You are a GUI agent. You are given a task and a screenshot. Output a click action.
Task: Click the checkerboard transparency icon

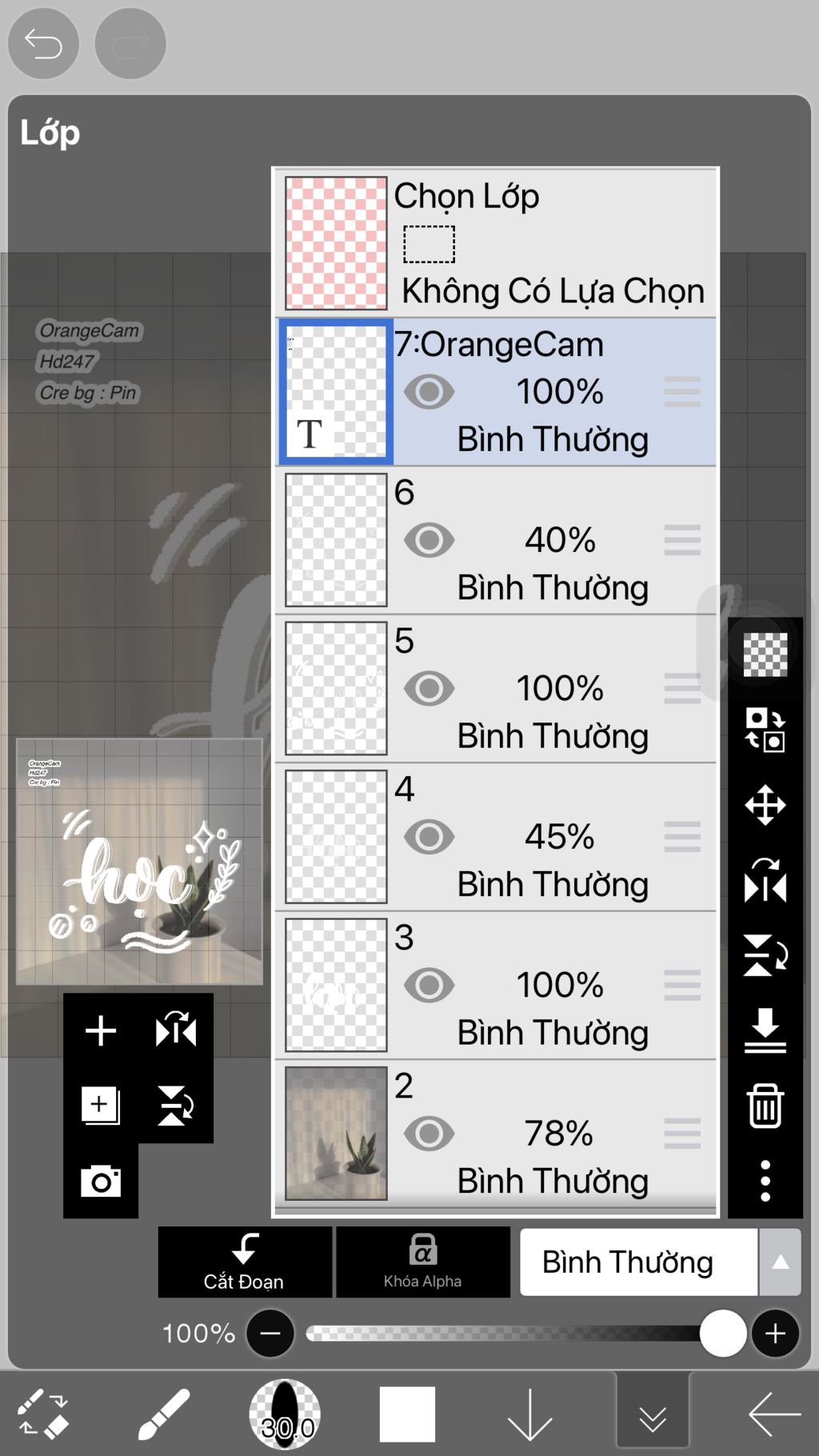[x=765, y=654]
